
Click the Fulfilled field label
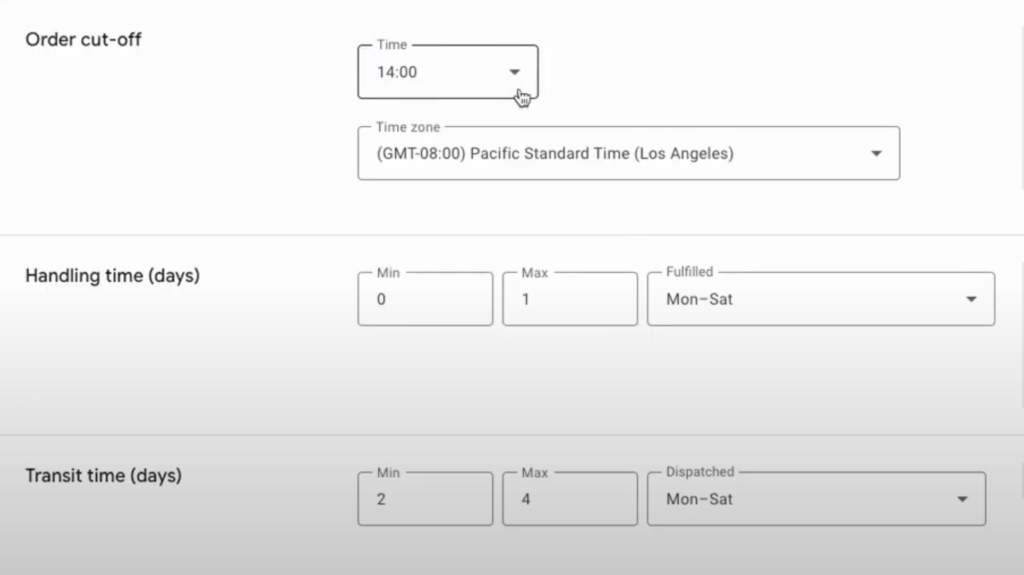pos(690,272)
